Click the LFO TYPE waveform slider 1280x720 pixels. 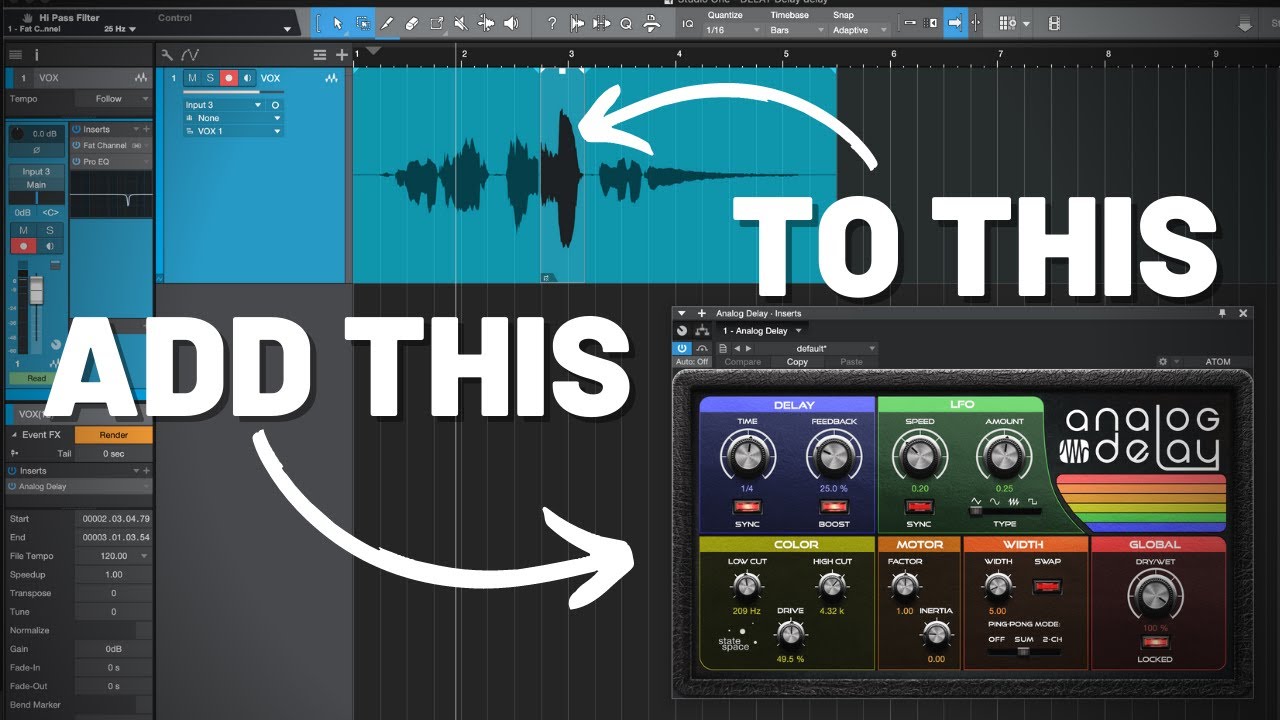click(1005, 511)
